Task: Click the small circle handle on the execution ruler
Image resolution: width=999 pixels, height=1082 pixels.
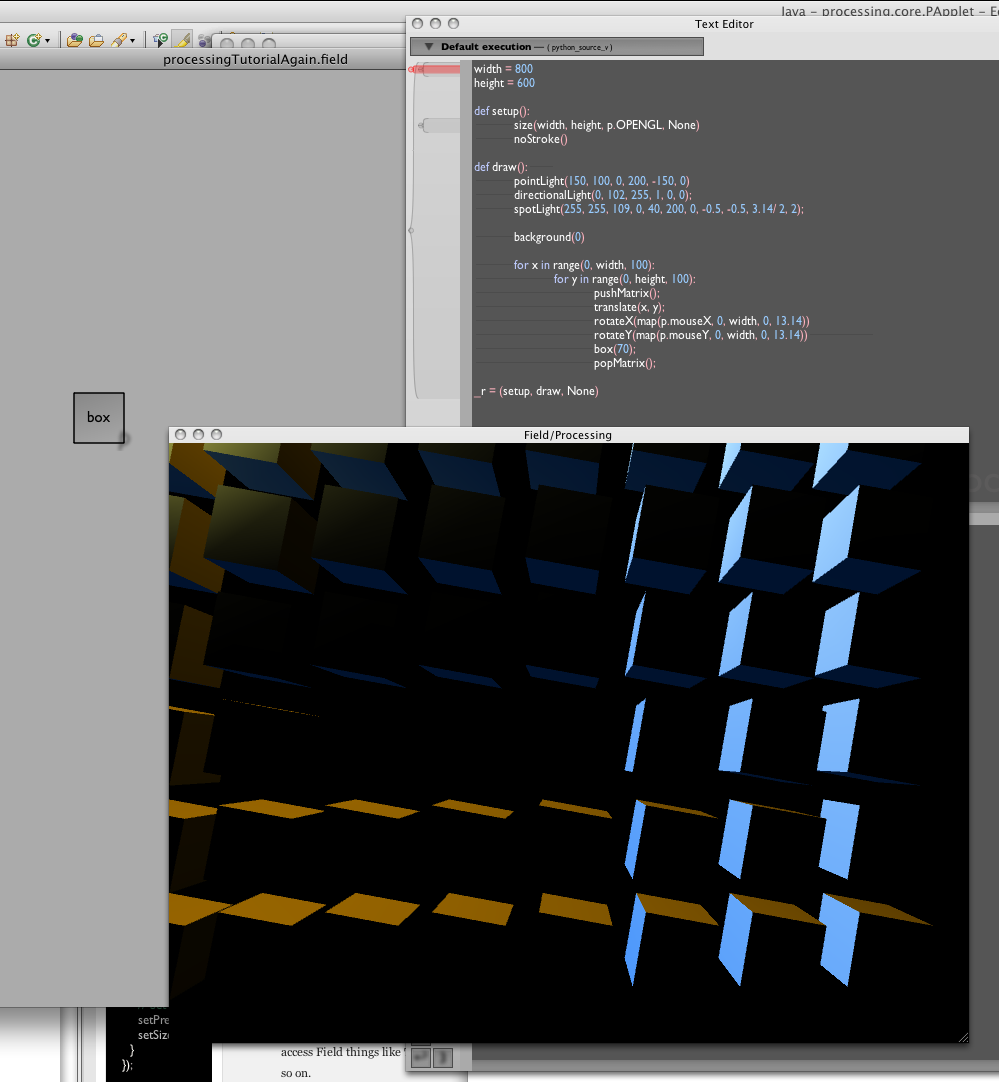Action: pos(411,231)
